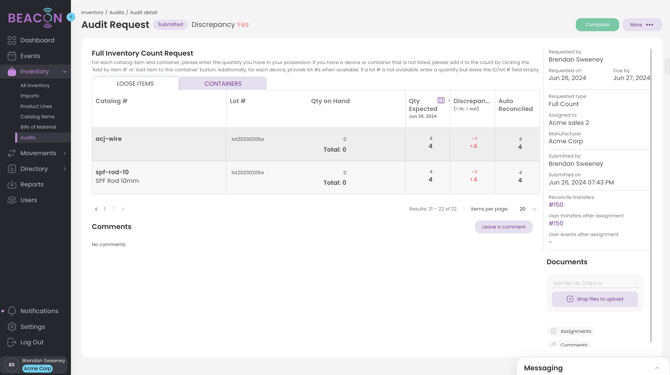
Task: Open Bills of Material submenu item
Action: tap(38, 127)
